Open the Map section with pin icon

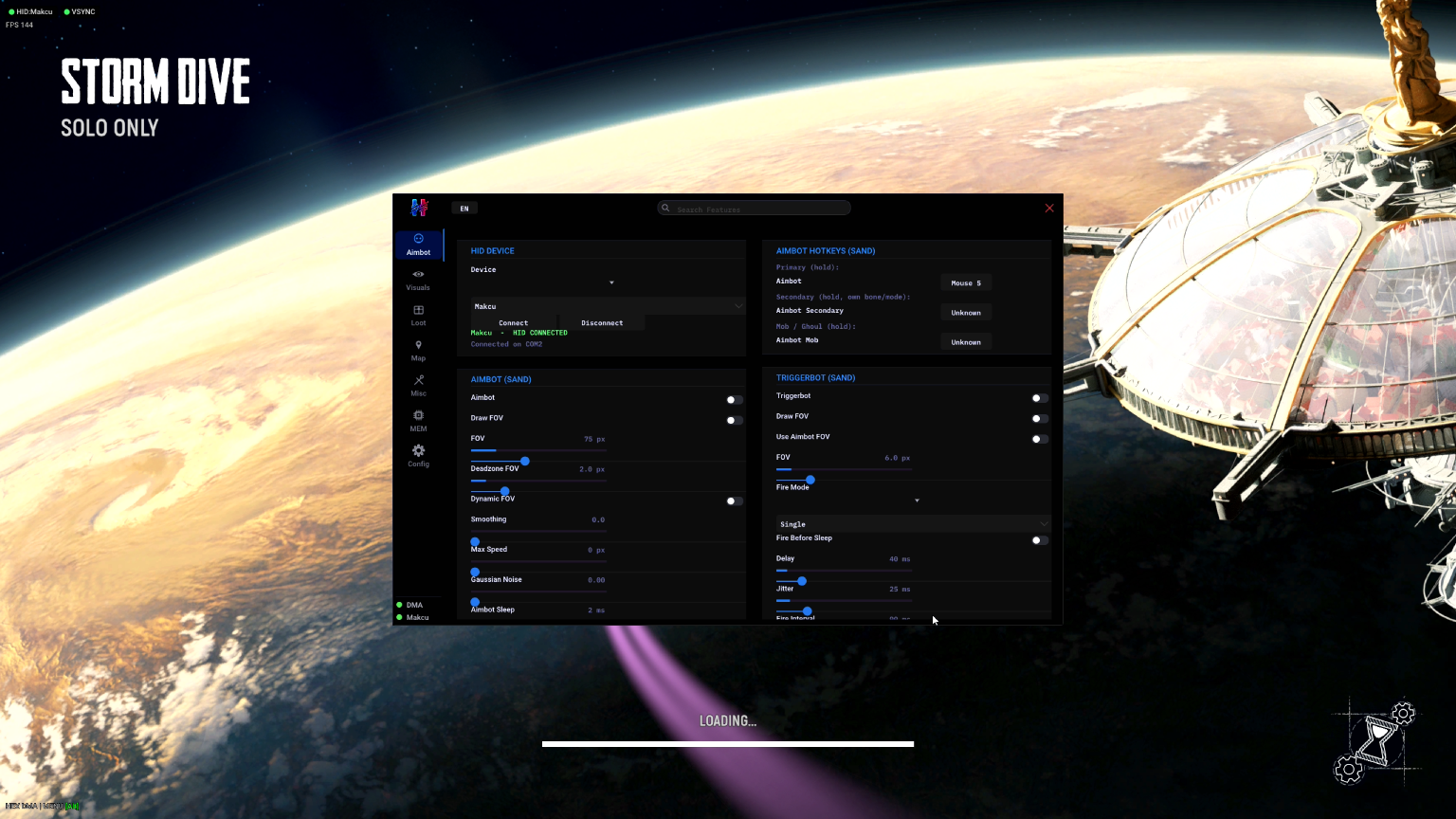coord(418,351)
